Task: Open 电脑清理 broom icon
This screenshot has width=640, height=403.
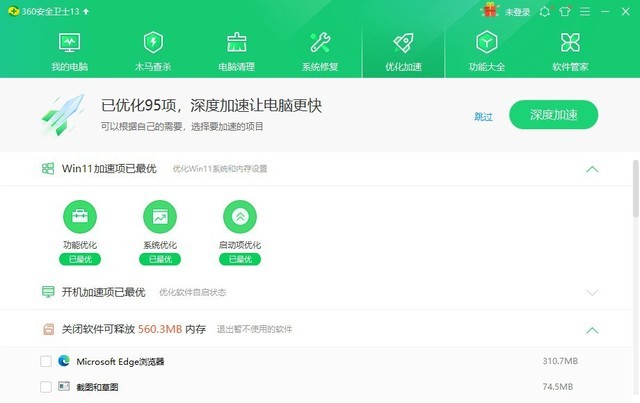Action: click(x=237, y=42)
